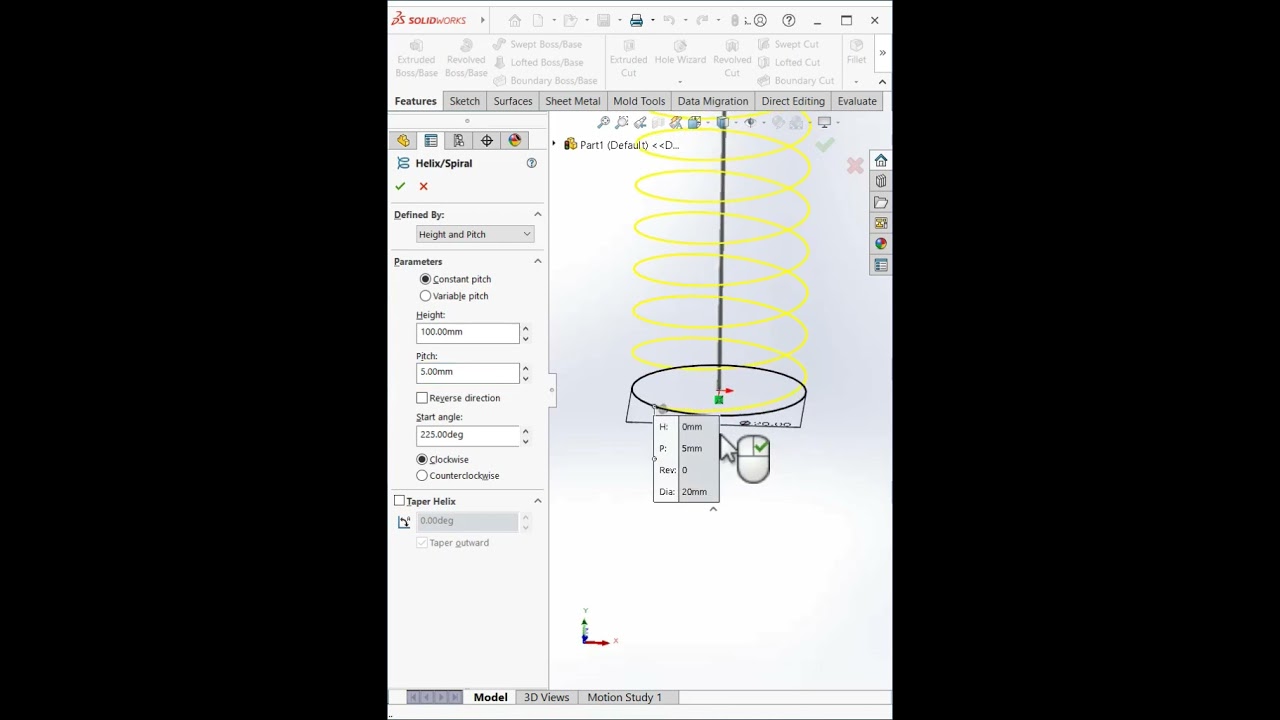The image size is (1280, 720).
Task: Switch to the Surfaces tab
Action: click(x=513, y=101)
